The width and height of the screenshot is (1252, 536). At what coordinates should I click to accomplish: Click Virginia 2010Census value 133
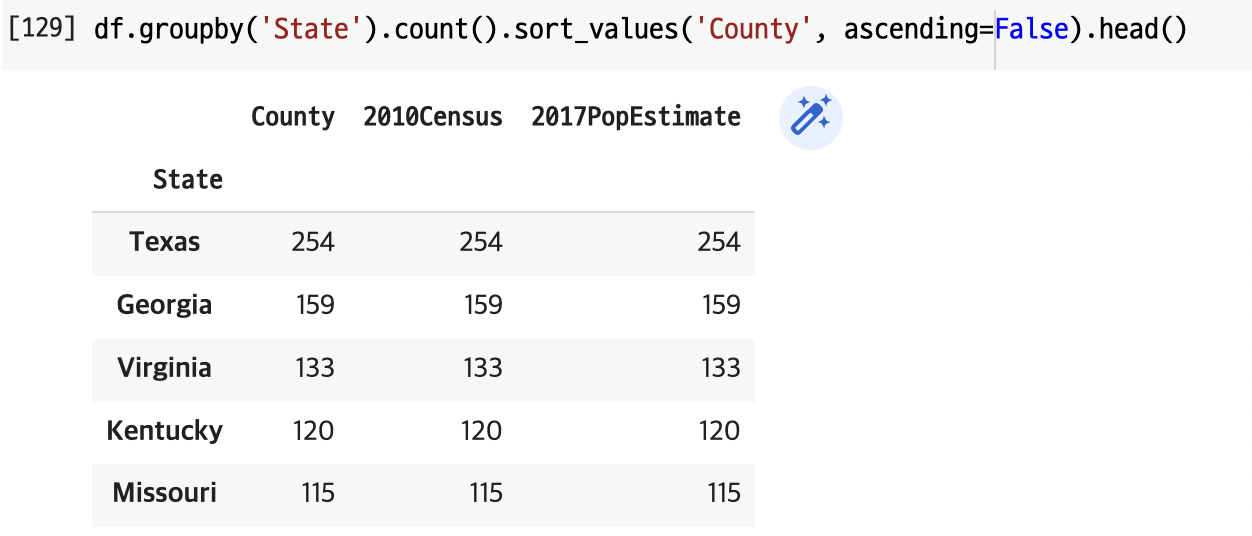coord(482,368)
